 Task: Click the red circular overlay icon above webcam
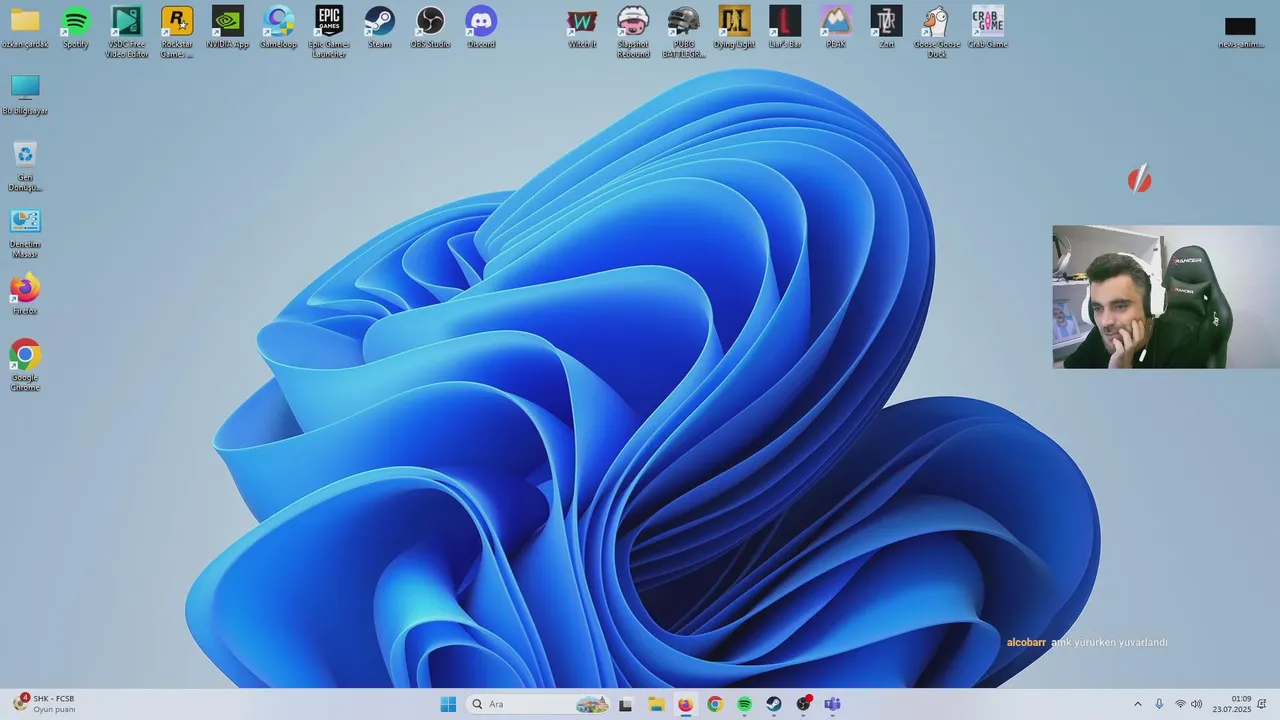coord(1140,180)
